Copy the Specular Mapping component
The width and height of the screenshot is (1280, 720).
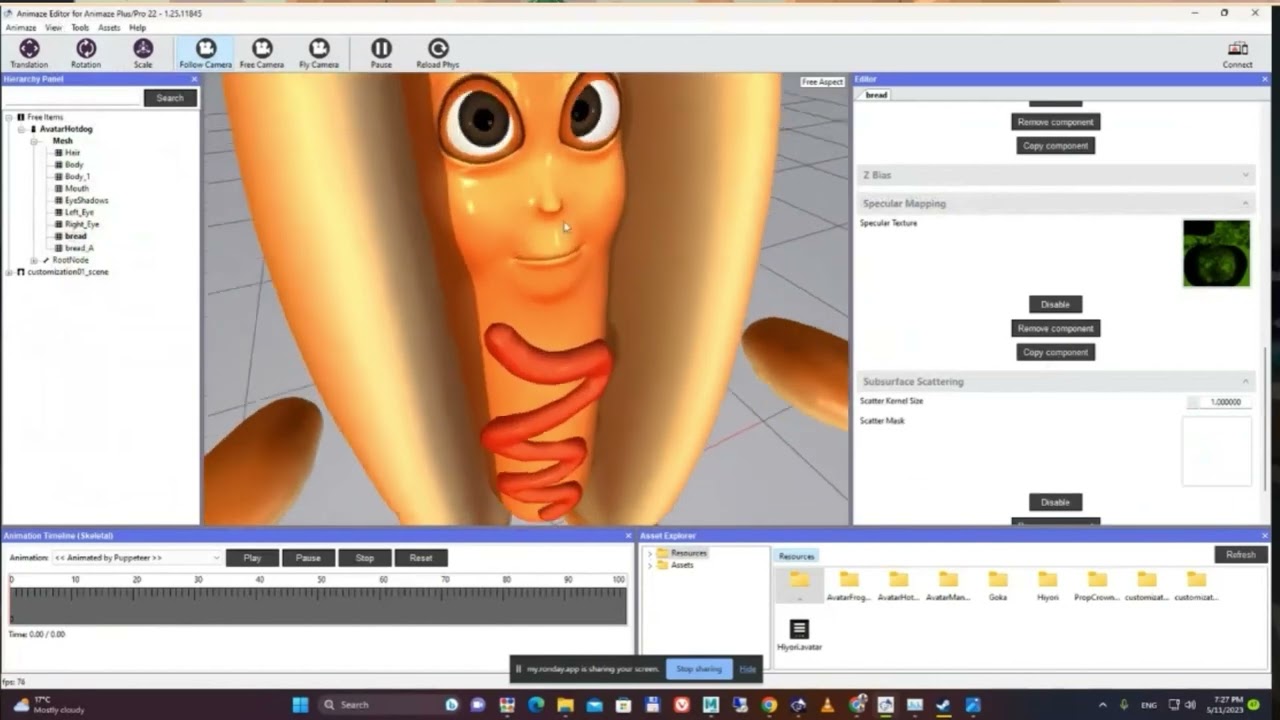pos(1055,352)
